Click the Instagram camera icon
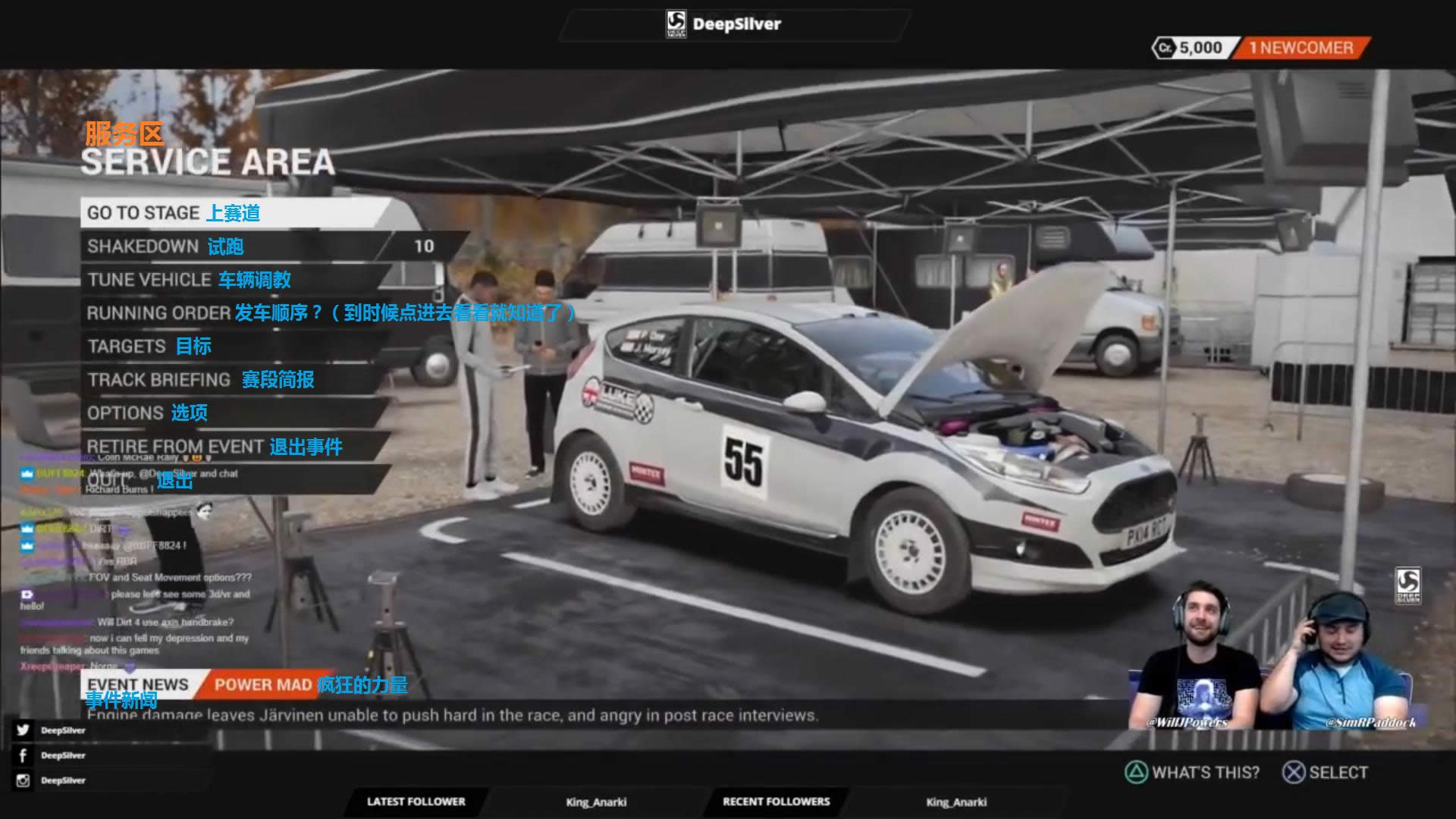This screenshot has height=819, width=1456. click(23, 780)
